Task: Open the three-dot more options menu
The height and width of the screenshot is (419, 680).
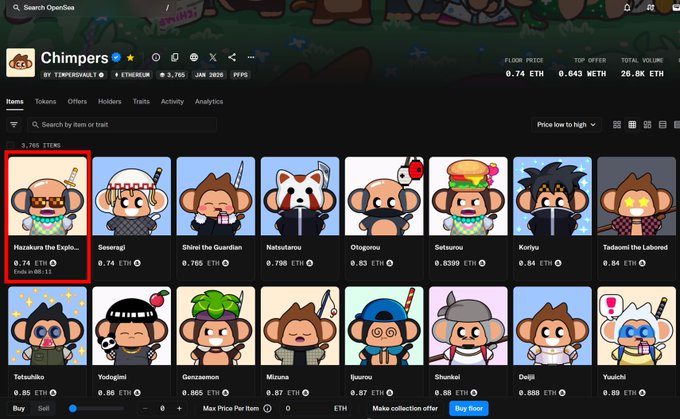Action: [x=251, y=57]
